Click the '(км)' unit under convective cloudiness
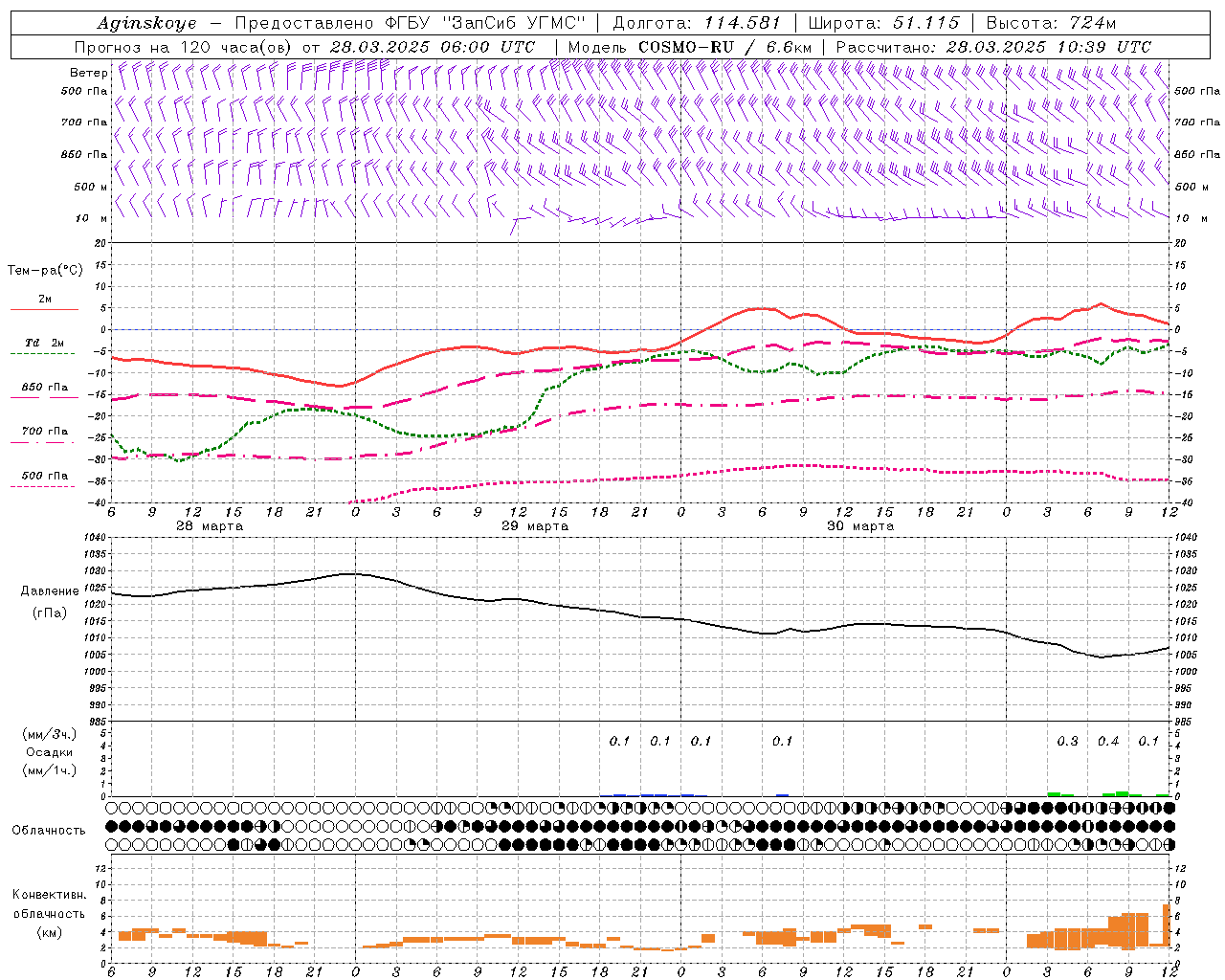Image resolution: width=1225 pixels, height=980 pixels. pyautogui.click(x=50, y=932)
